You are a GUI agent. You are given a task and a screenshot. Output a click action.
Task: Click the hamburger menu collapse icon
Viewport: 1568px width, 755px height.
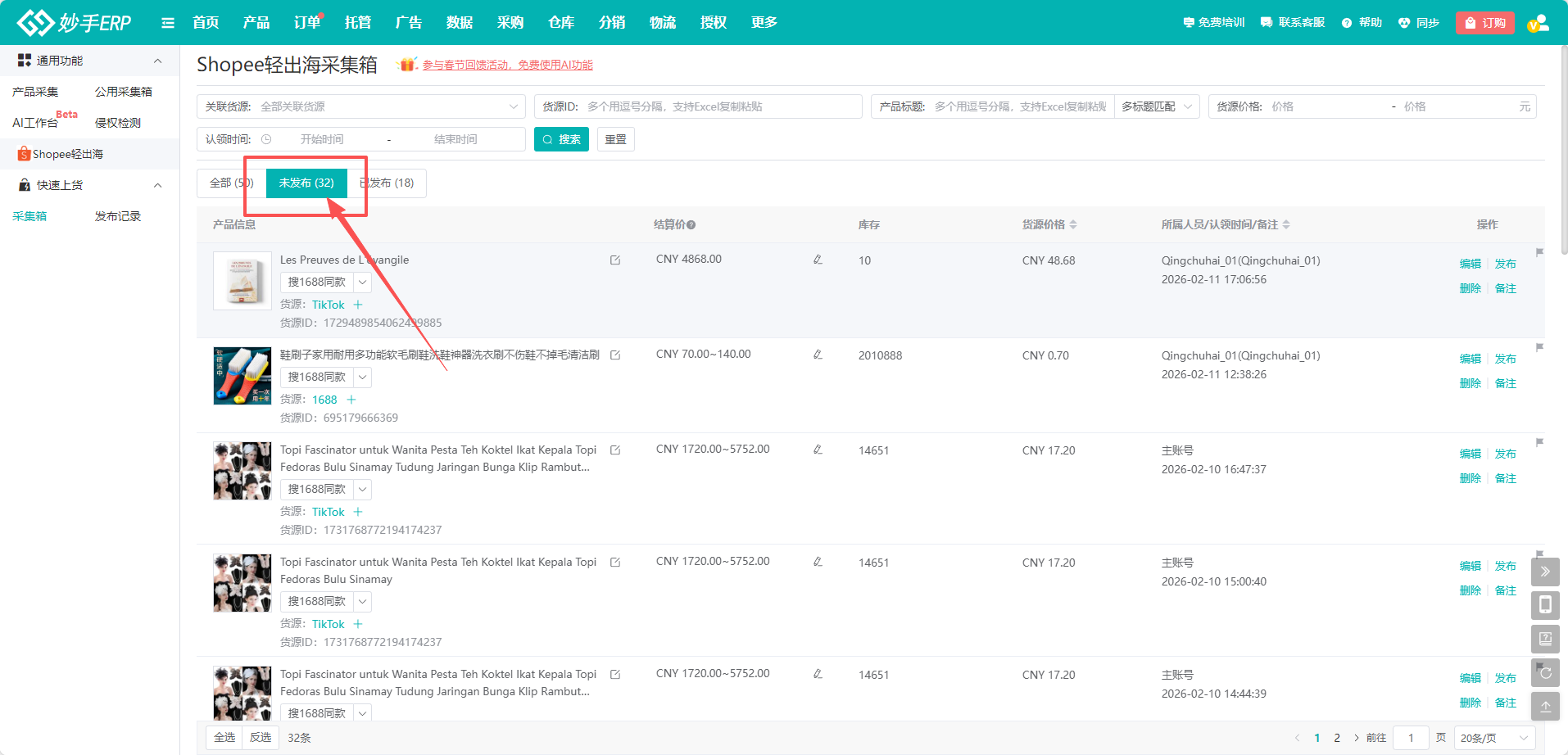point(168,23)
